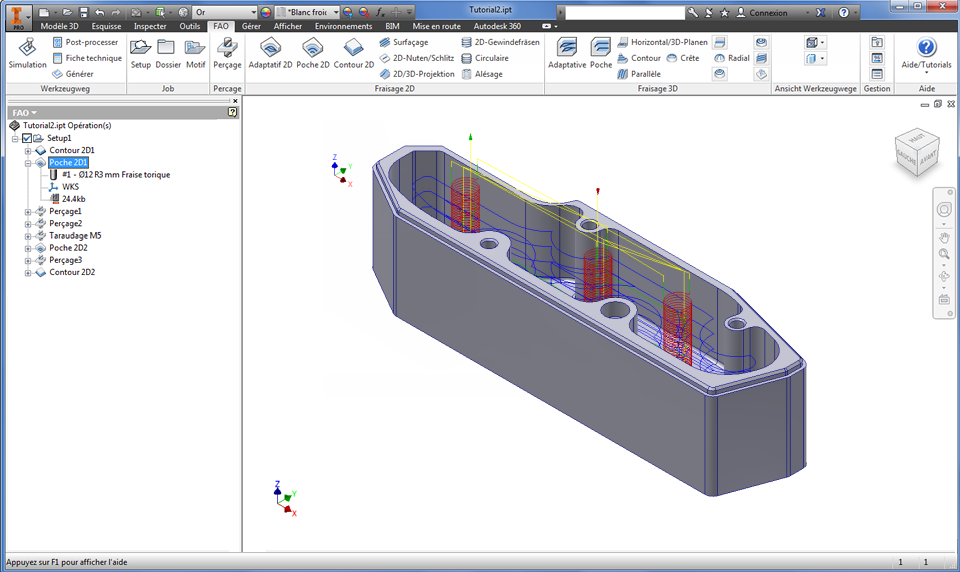Switch to Esquisse tab

click(x=106, y=26)
